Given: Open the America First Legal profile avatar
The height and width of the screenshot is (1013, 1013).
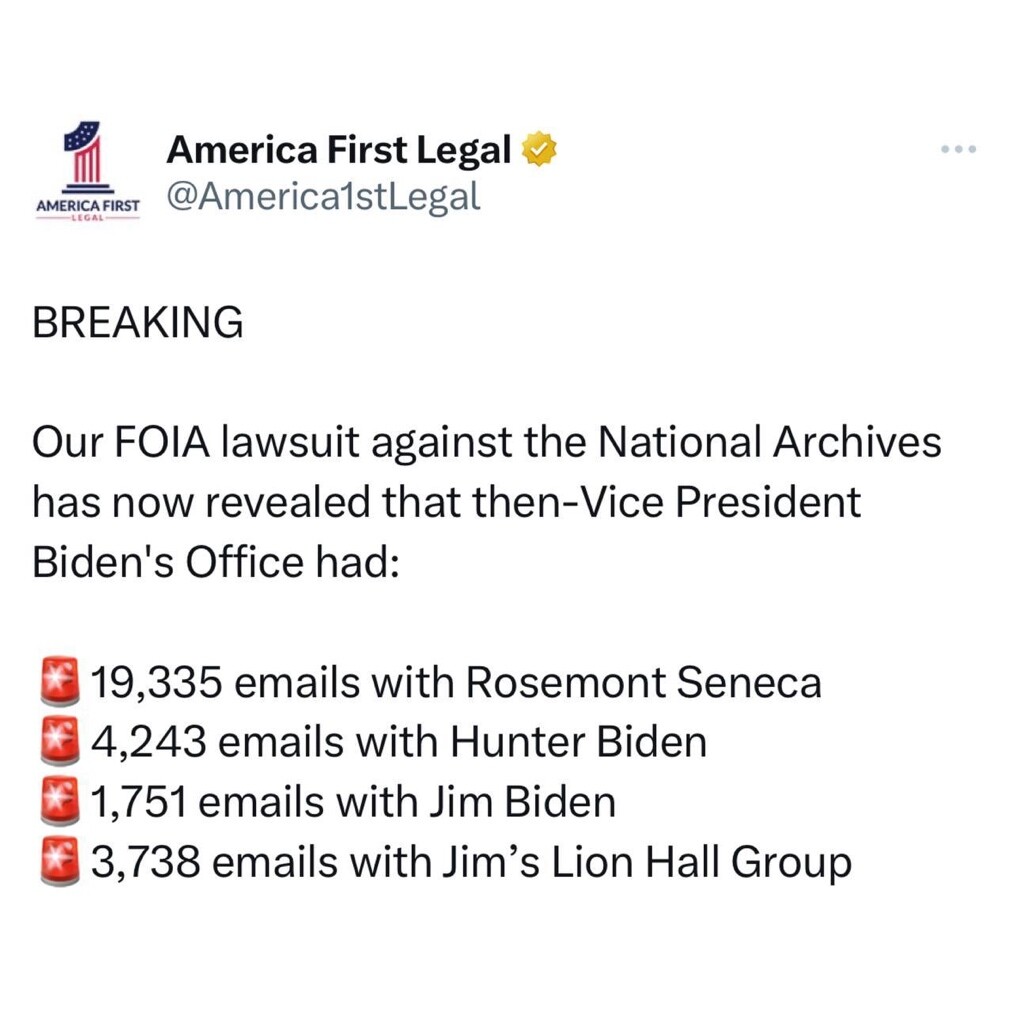Looking at the screenshot, I should [88, 171].
